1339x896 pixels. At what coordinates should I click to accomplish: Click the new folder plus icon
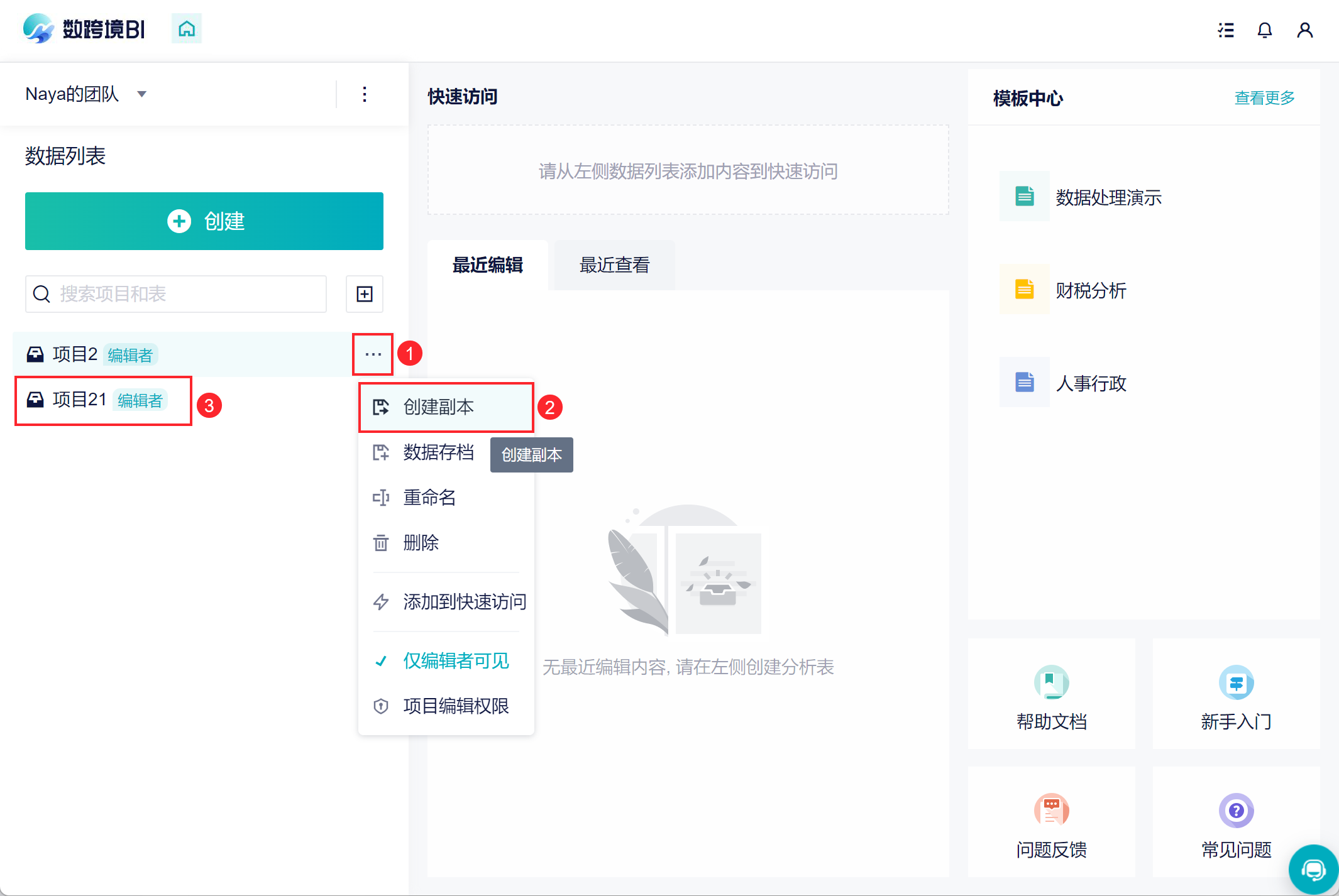pyautogui.click(x=365, y=293)
